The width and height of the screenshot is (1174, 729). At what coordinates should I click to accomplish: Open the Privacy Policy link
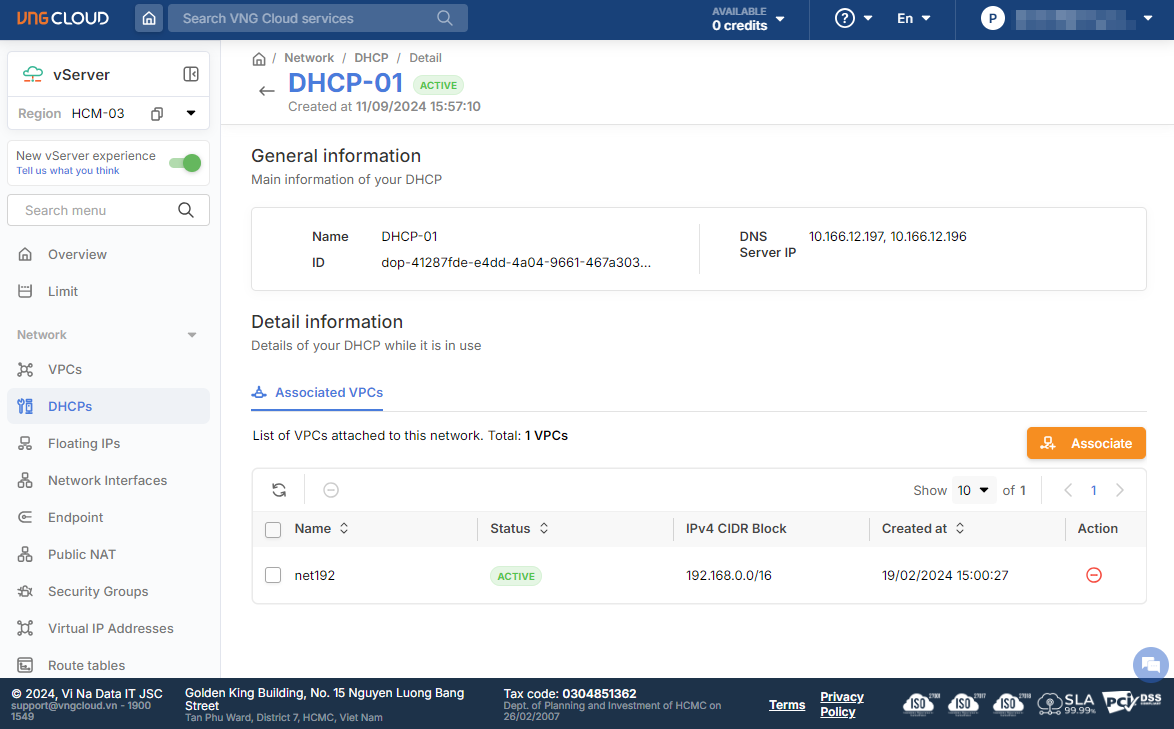point(841,704)
